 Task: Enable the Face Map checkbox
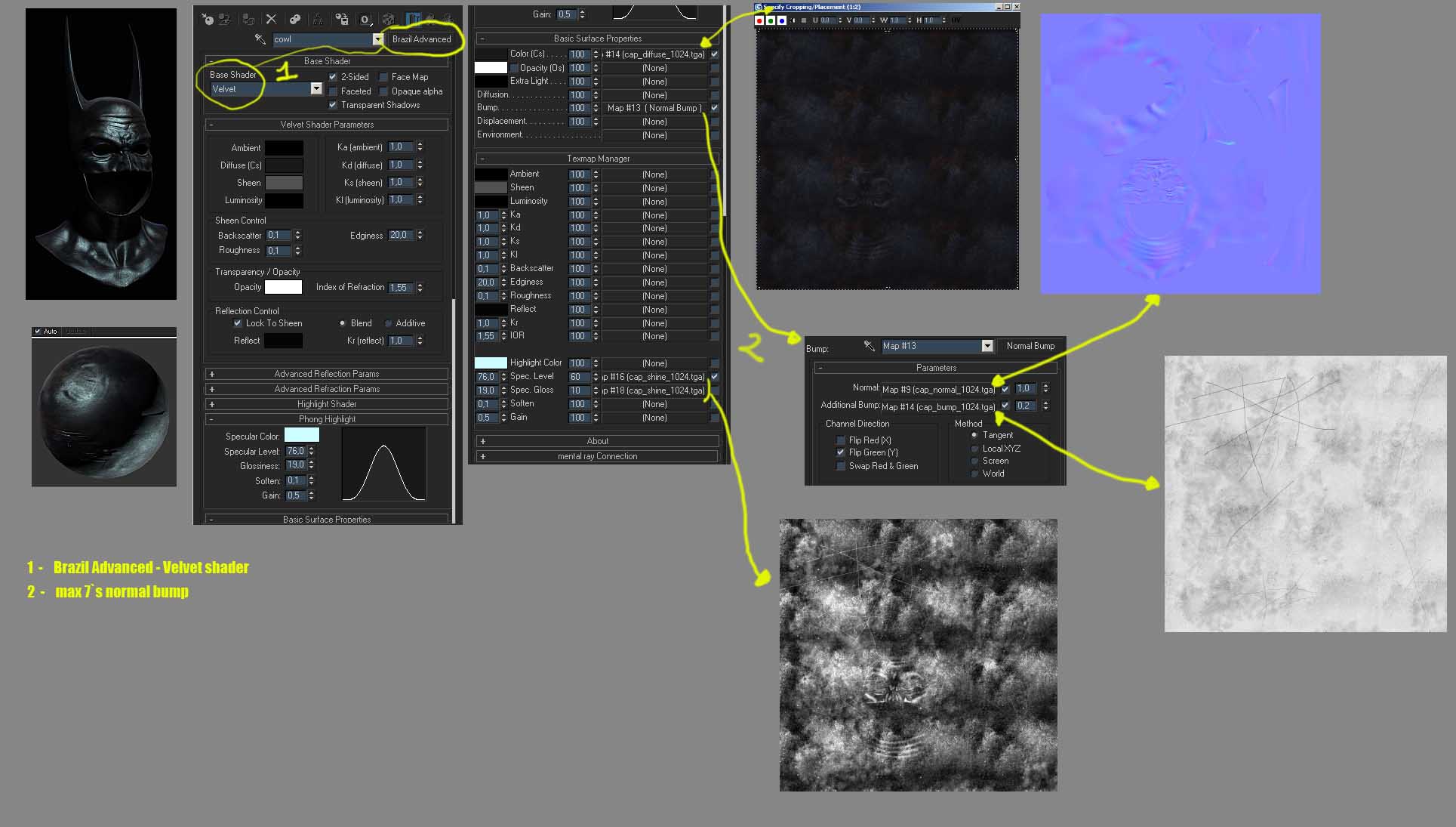pyautogui.click(x=383, y=77)
